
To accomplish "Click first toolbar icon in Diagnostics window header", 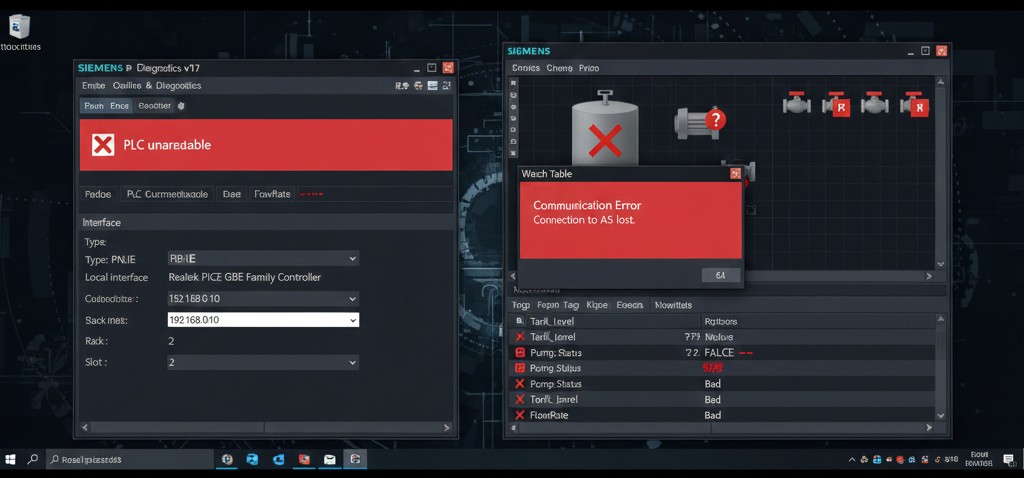I will click(402, 86).
